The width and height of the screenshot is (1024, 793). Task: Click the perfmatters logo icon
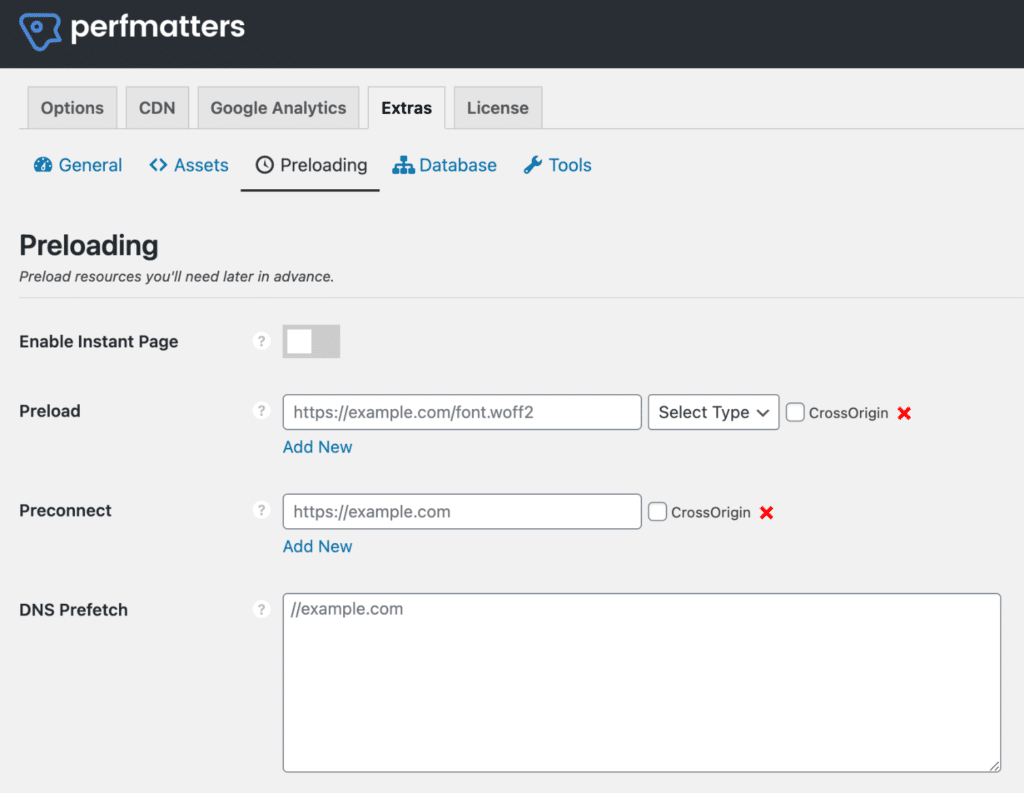tap(40, 30)
